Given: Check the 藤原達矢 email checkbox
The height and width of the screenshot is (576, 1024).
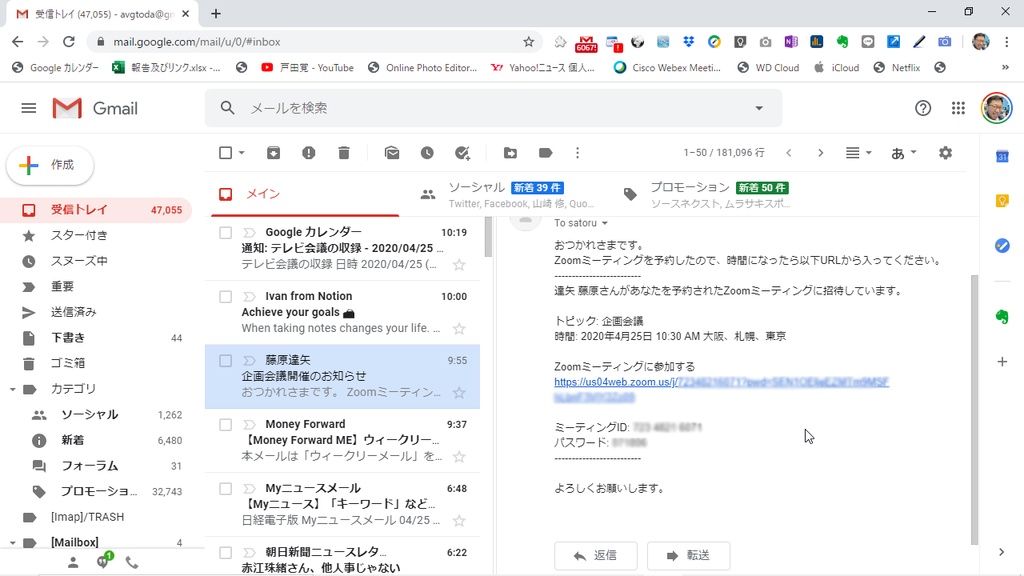Looking at the screenshot, I should coord(225,360).
